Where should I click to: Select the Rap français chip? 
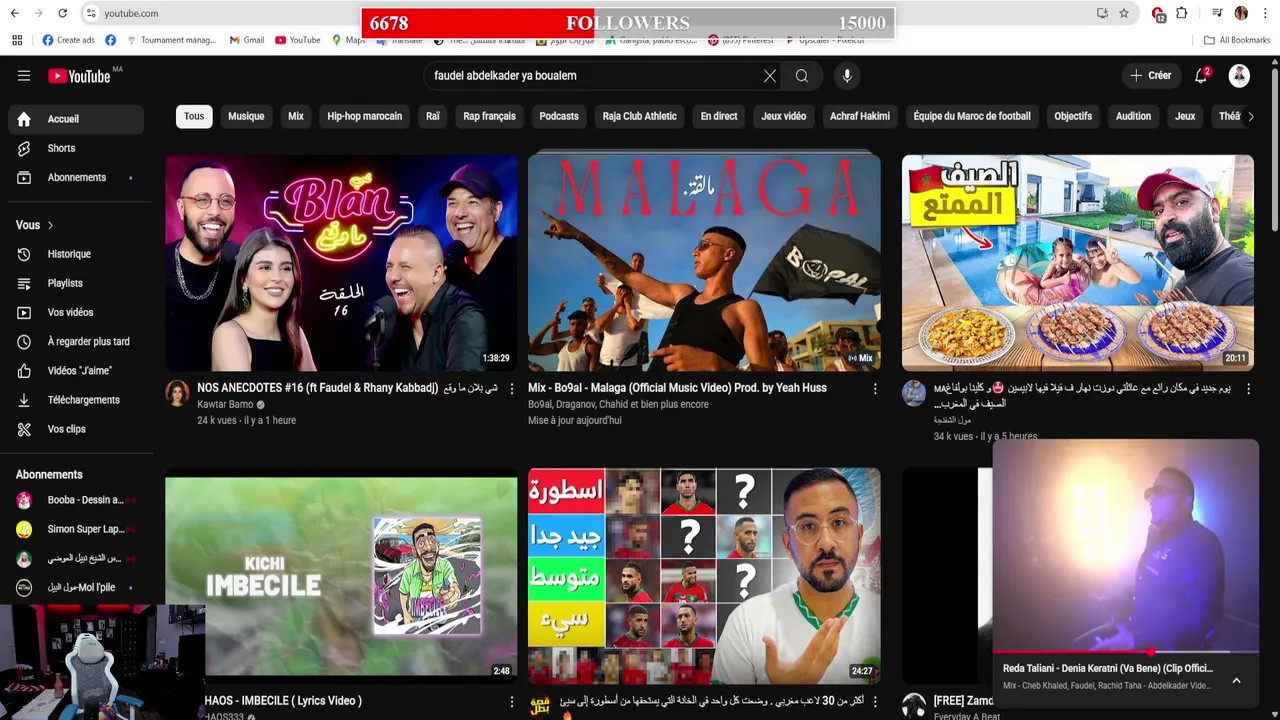489,116
